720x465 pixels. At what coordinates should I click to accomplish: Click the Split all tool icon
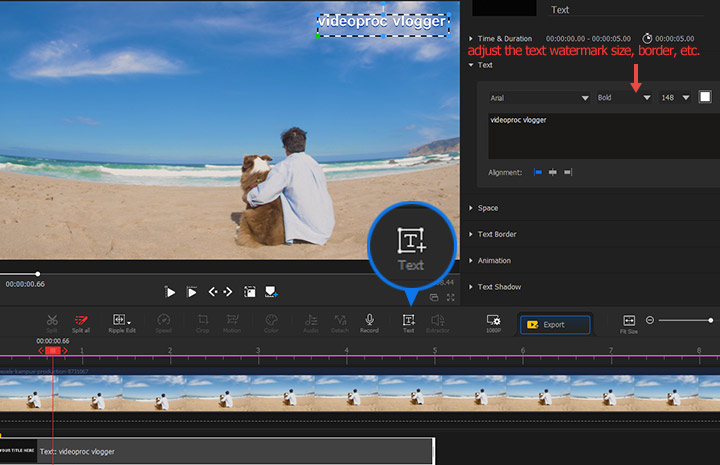[x=81, y=320]
